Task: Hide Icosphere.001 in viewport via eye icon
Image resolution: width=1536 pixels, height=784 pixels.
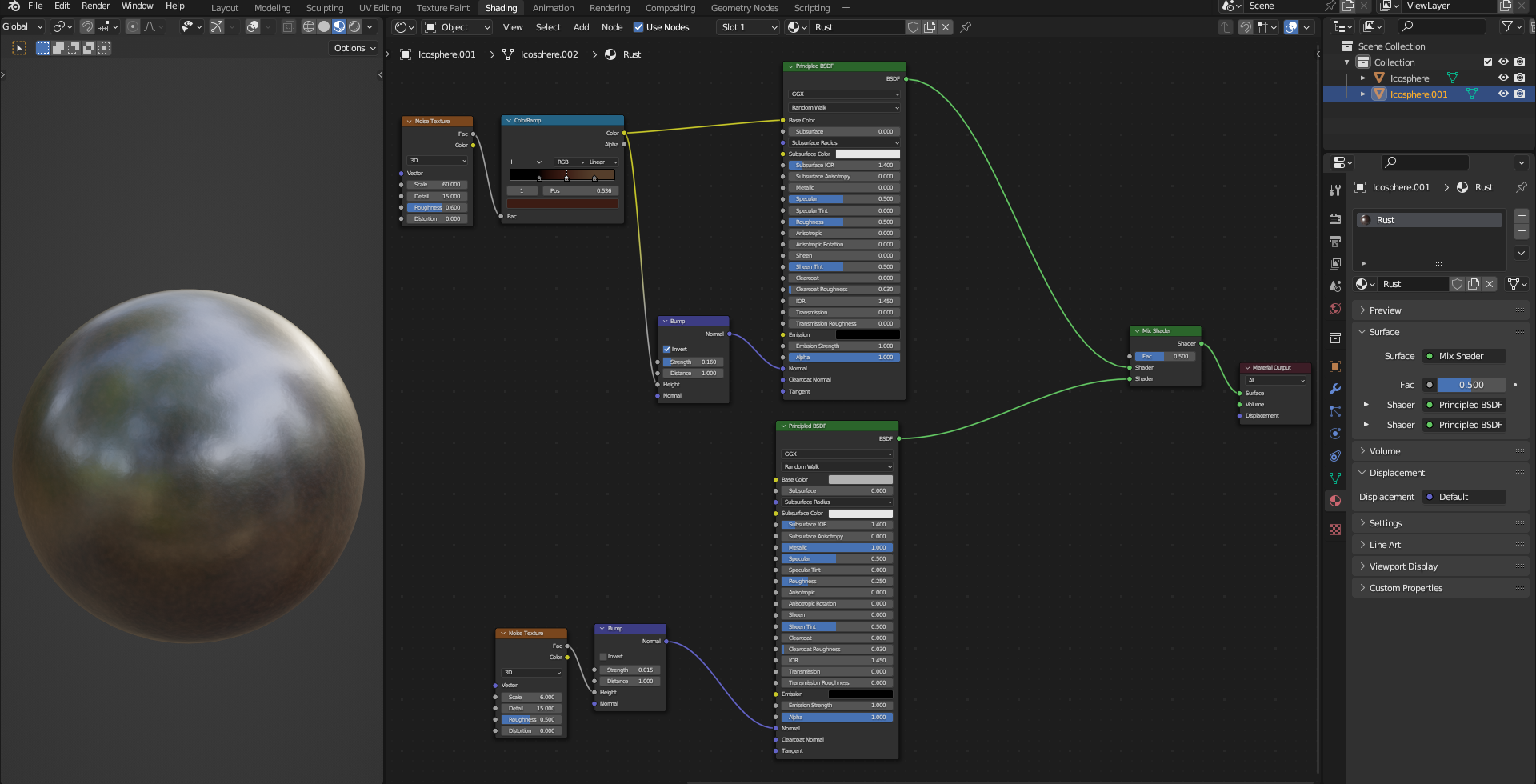Action: point(1503,94)
